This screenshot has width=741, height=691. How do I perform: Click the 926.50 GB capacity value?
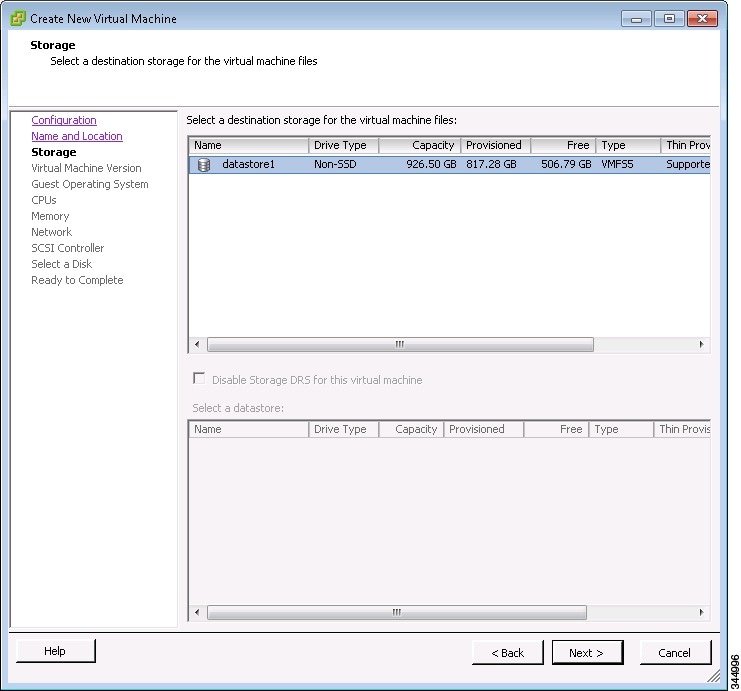pos(431,164)
